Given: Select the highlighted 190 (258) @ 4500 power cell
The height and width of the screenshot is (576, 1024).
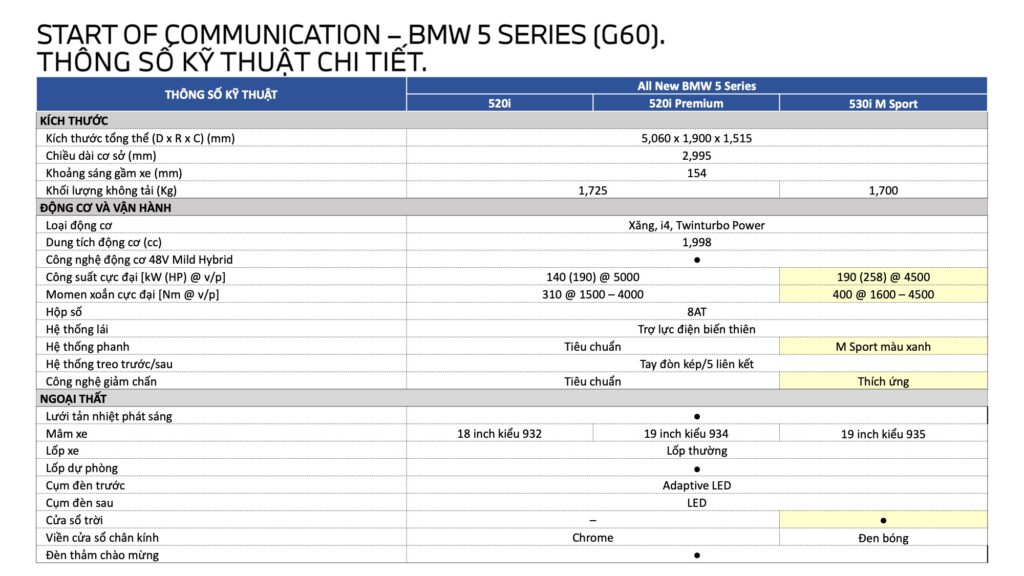Looking at the screenshot, I should click(883, 277).
